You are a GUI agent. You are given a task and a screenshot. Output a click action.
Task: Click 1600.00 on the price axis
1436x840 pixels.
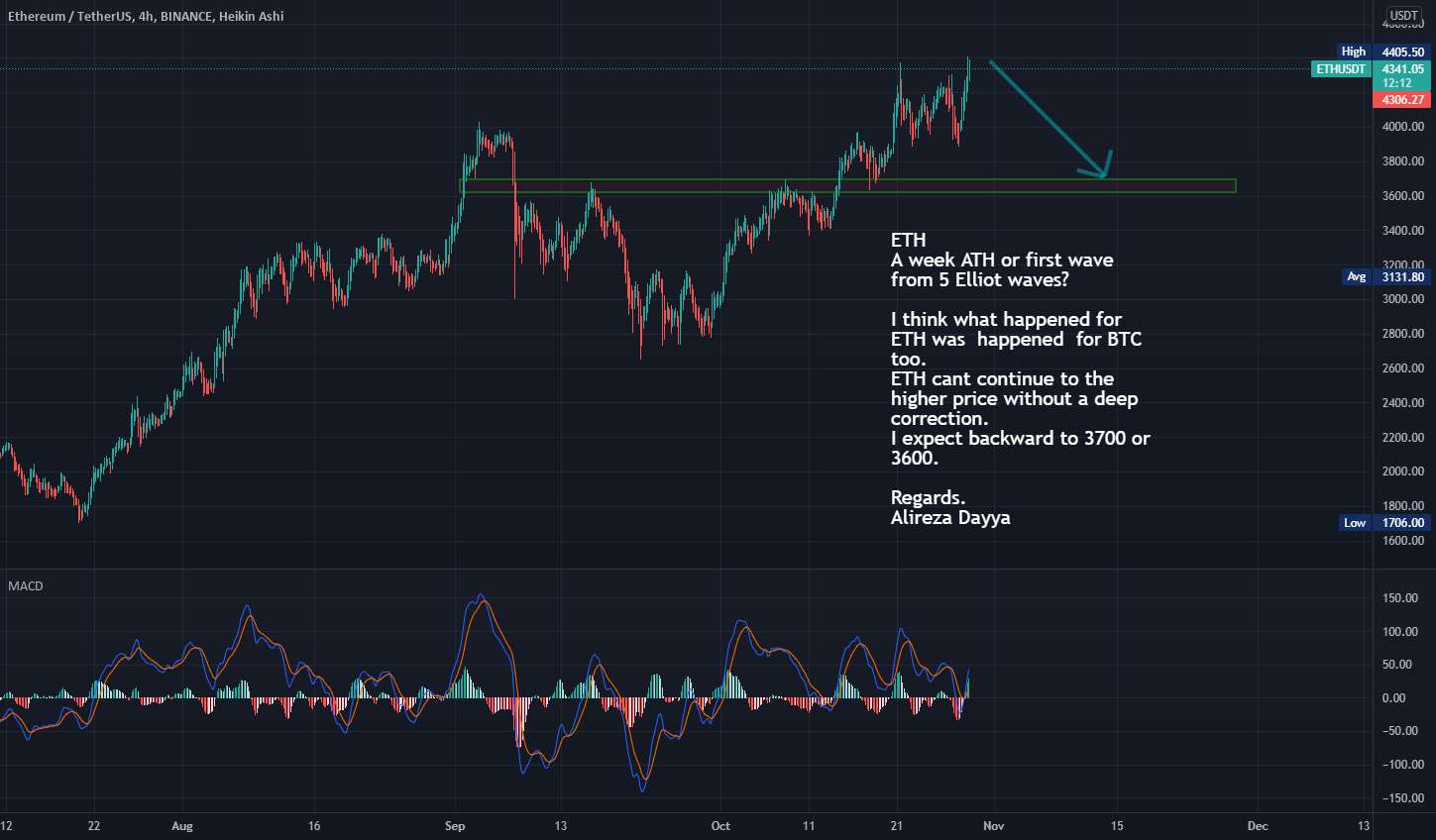coord(1403,541)
